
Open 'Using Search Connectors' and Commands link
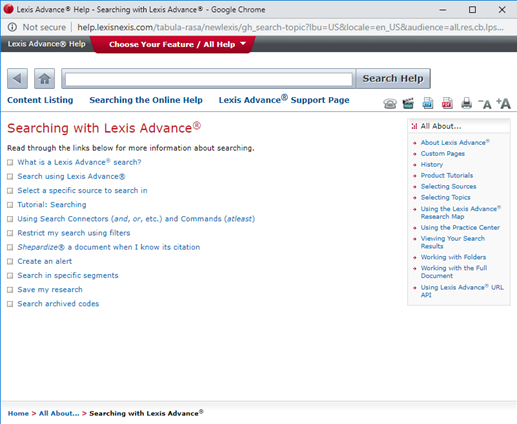pyautogui.click(x=136, y=219)
